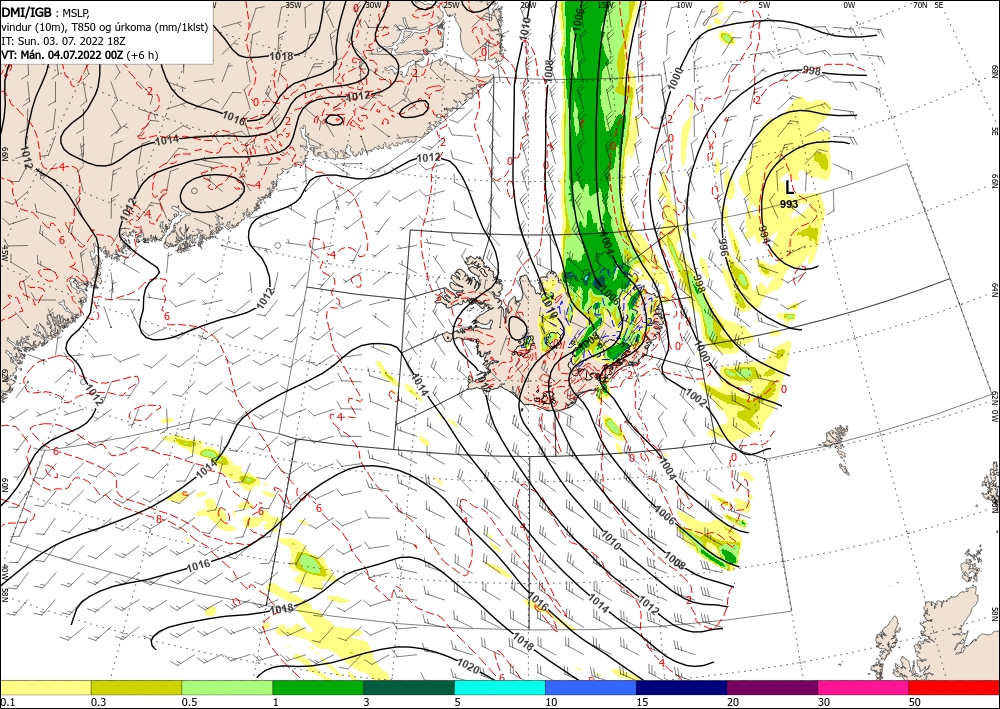Viewport: 1000px width, 709px height.
Task: Pick the cyan 5 mm legend swatch
Action: click(x=500, y=687)
